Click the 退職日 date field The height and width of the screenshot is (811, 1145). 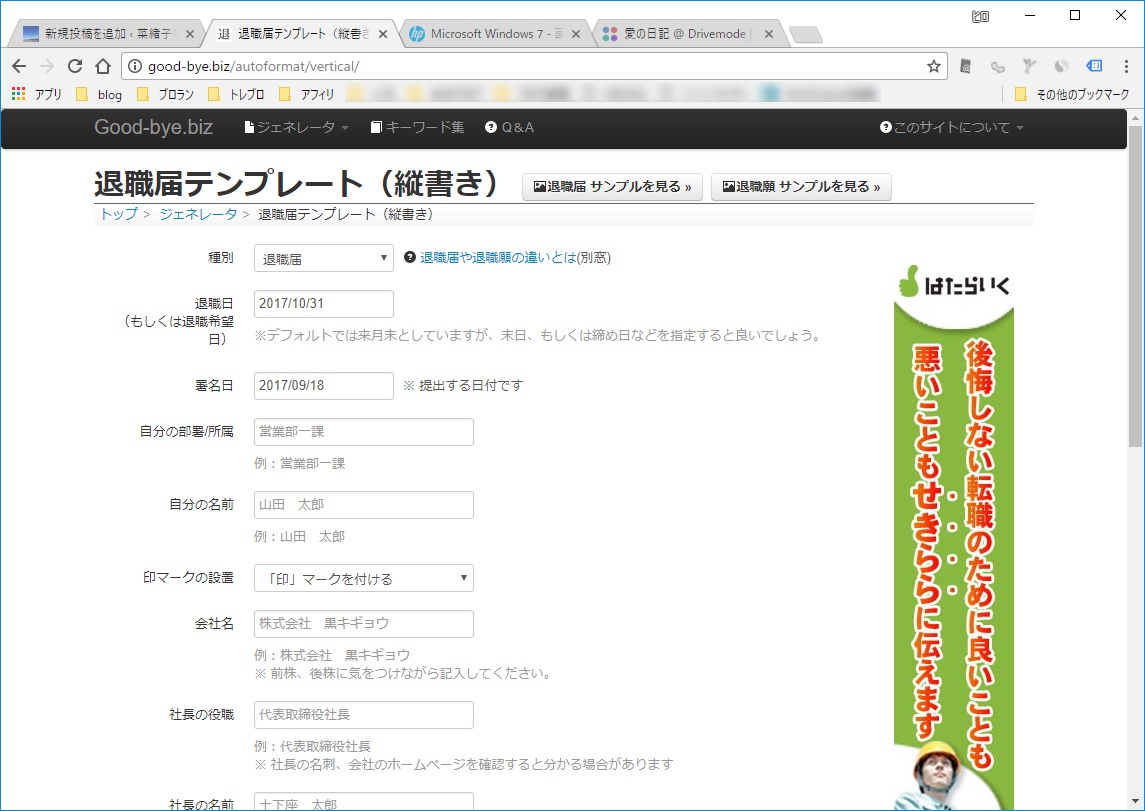click(323, 304)
